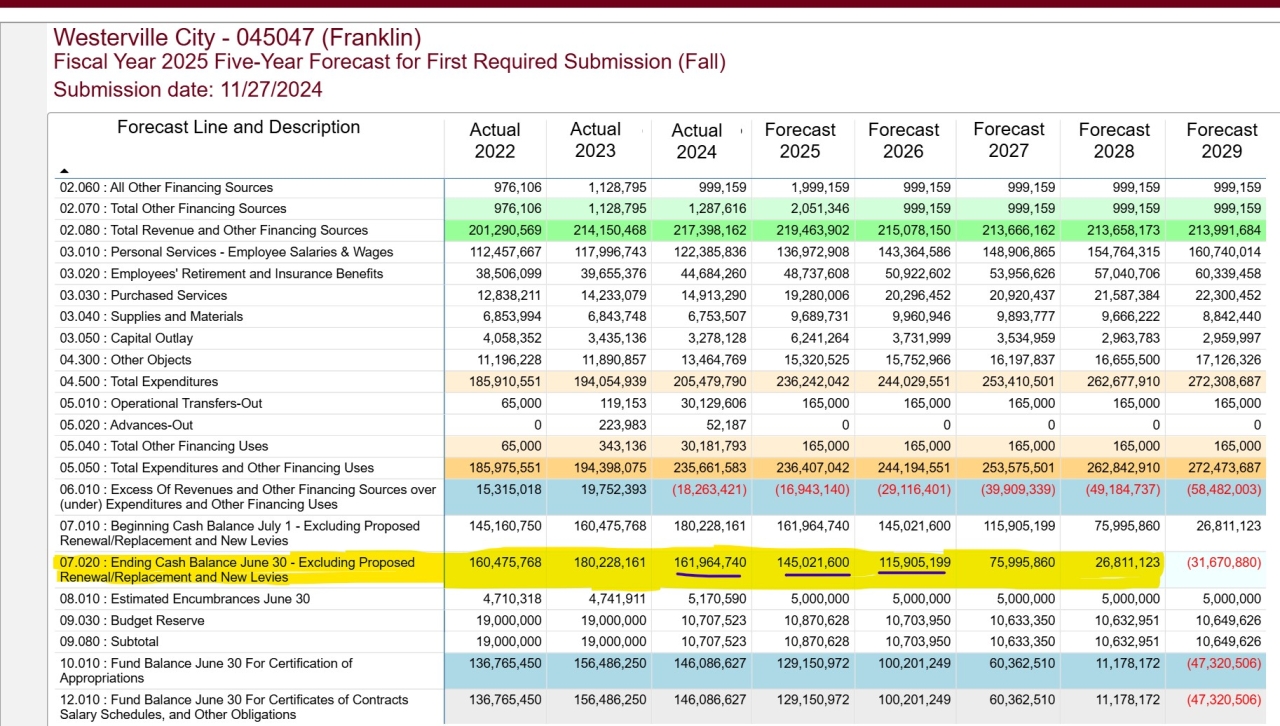The height and width of the screenshot is (726, 1280).
Task: Click negative ending balance (31,670,880) for 2029
Action: tap(1225, 563)
